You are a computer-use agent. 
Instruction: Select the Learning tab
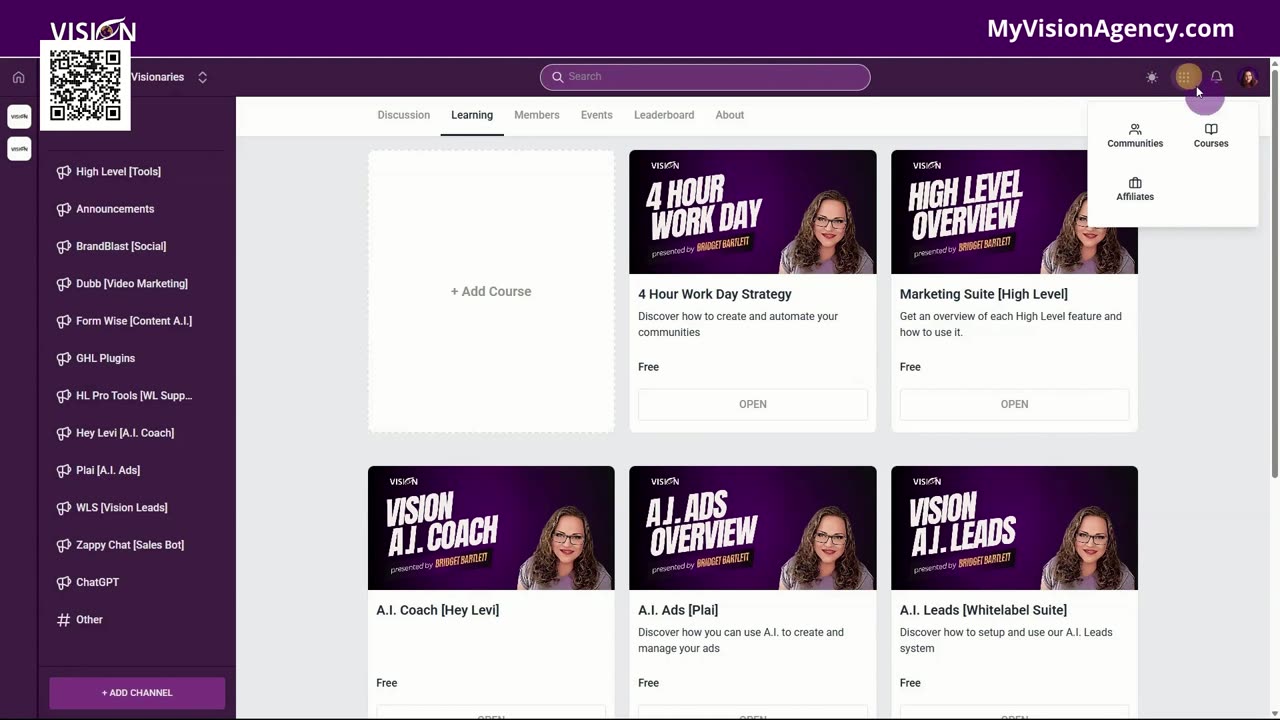(x=472, y=115)
